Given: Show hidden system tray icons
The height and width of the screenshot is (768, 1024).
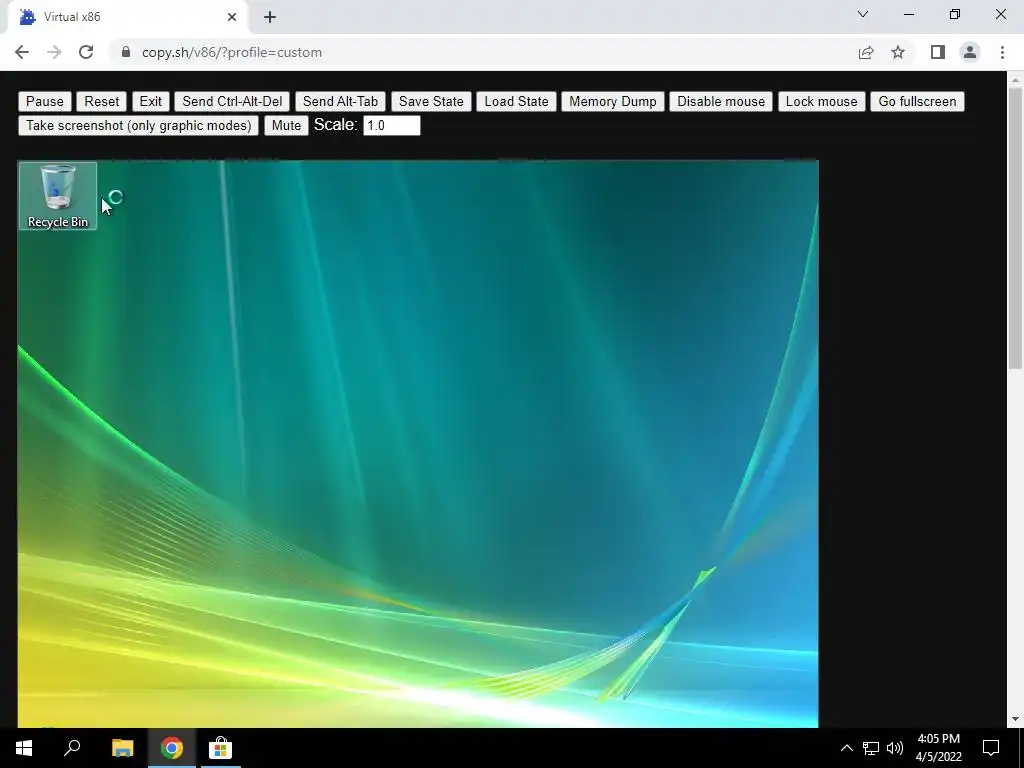Looking at the screenshot, I should click(x=846, y=748).
